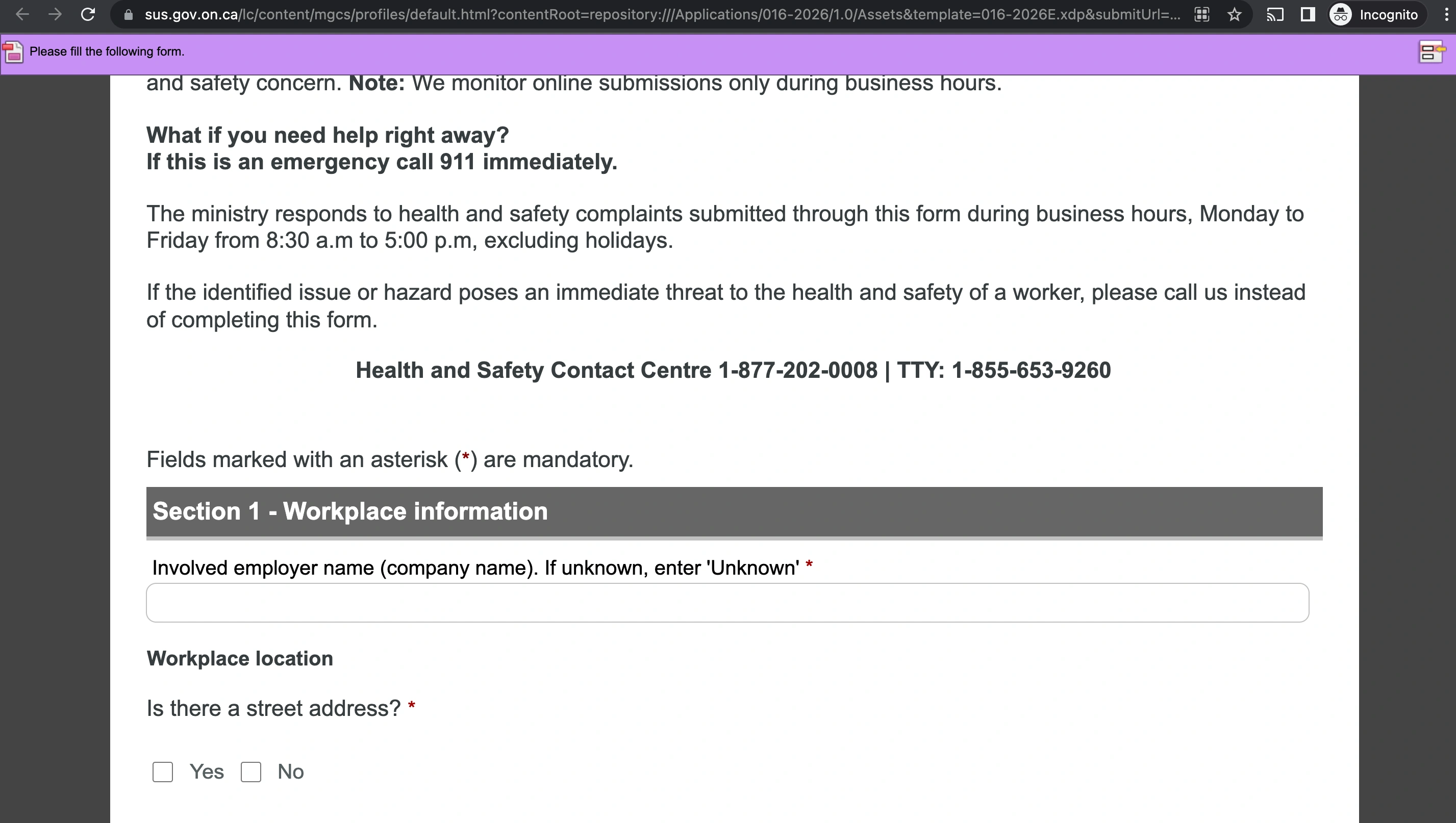Navigate forward a page
This screenshot has height=823, width=1456.
pos(55,15)
